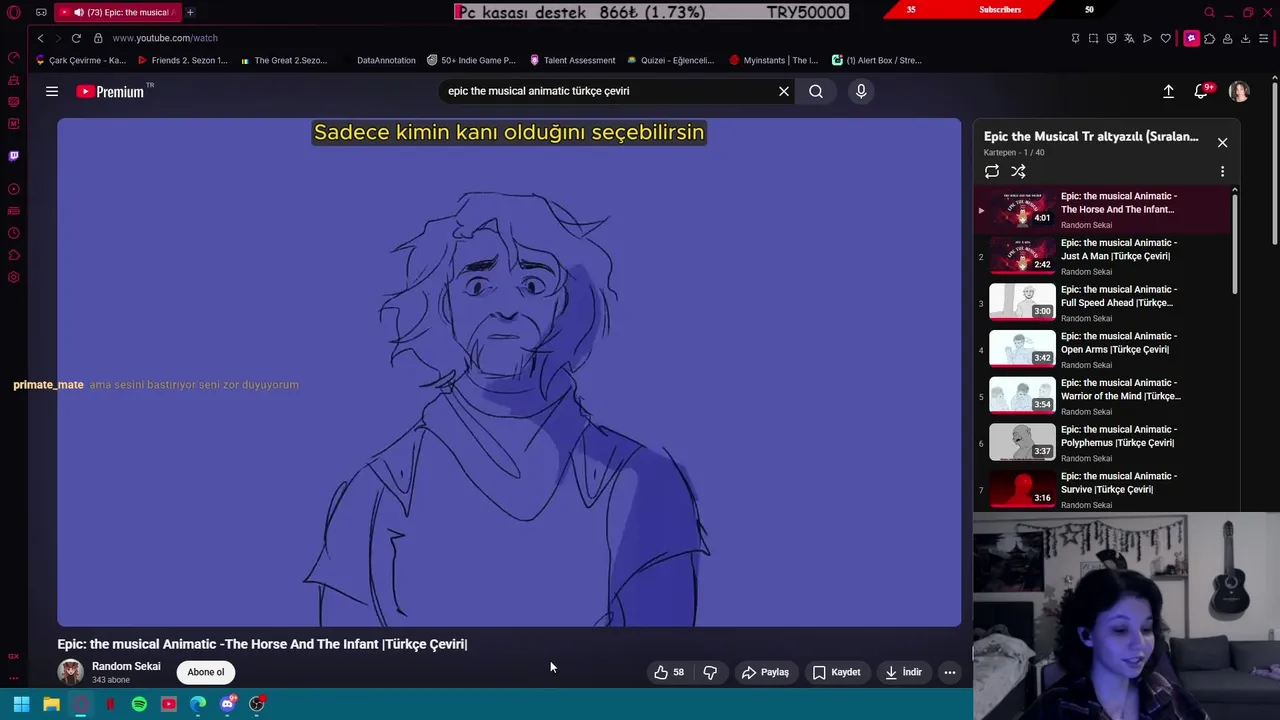Toggle playlist shuffle
Viewport: 1280px width, 720px height.
tap(1018, 172)
